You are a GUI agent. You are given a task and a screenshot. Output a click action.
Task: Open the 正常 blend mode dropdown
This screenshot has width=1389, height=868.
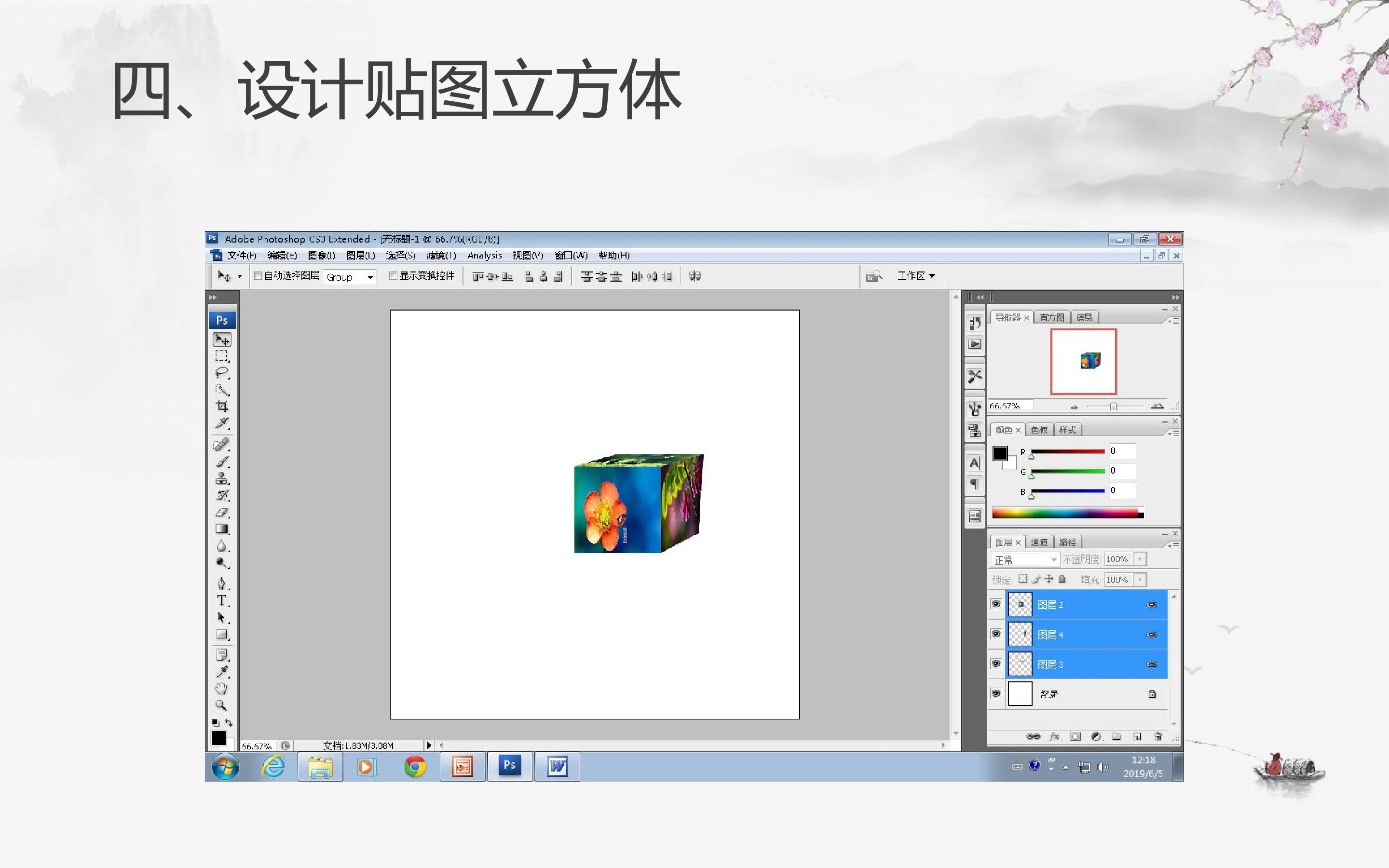click(1024, 560)
